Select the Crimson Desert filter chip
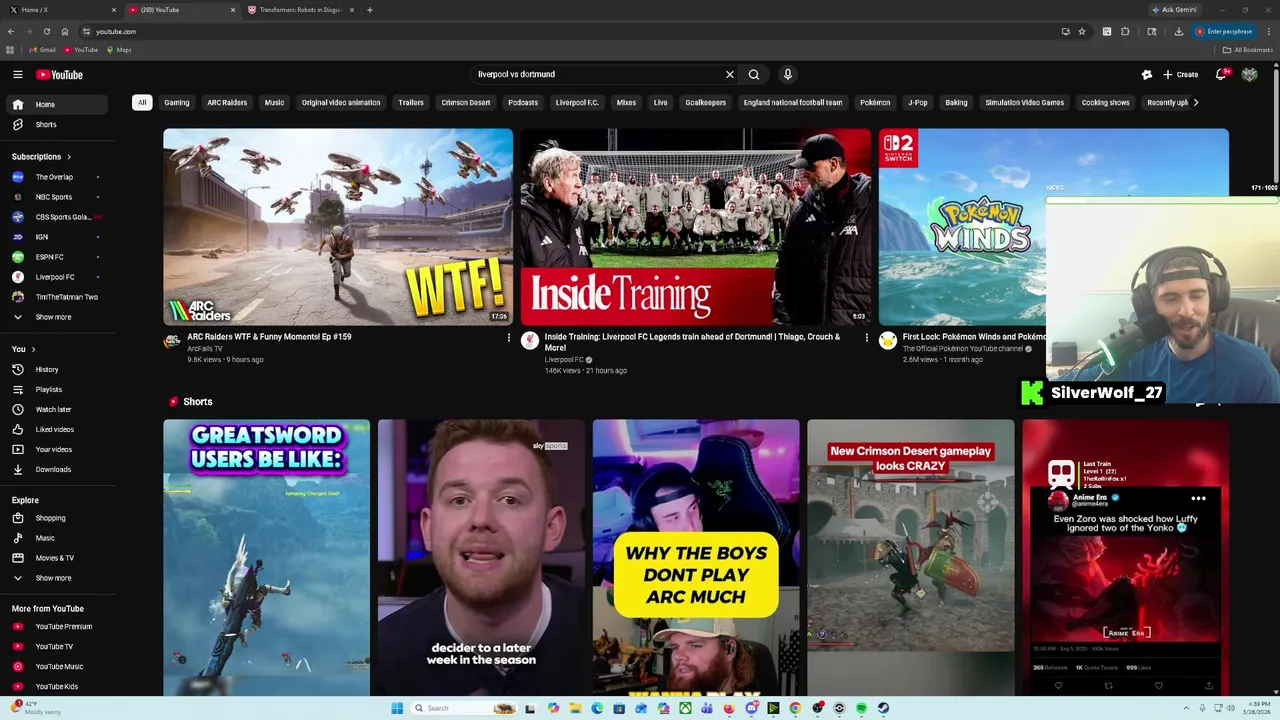 pos(466,102)
